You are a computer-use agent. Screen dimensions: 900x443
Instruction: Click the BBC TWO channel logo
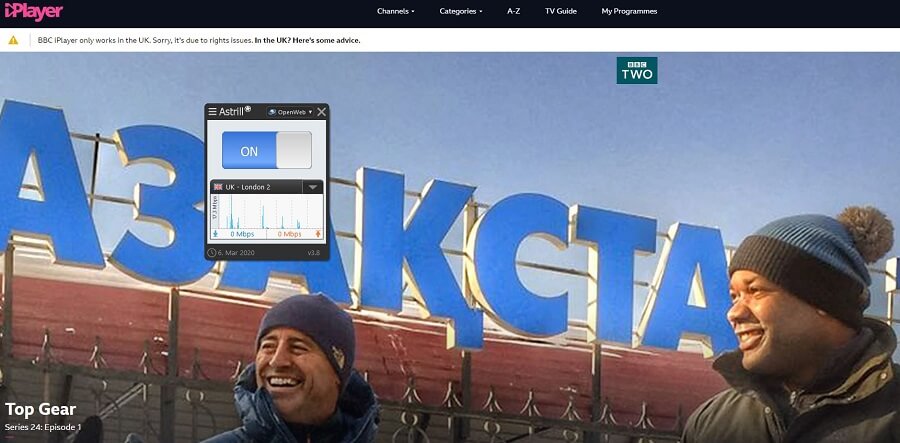(x=637, y=70)
